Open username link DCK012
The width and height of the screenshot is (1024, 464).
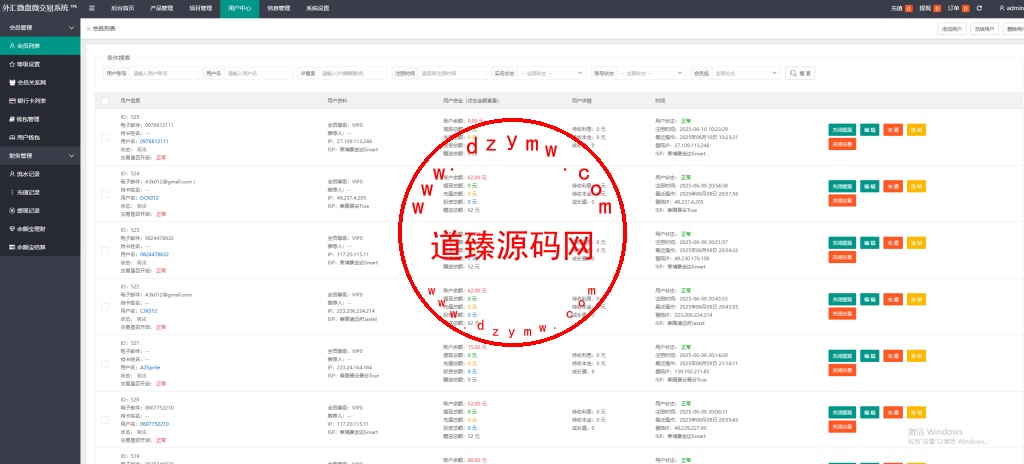tap(149, 197)
